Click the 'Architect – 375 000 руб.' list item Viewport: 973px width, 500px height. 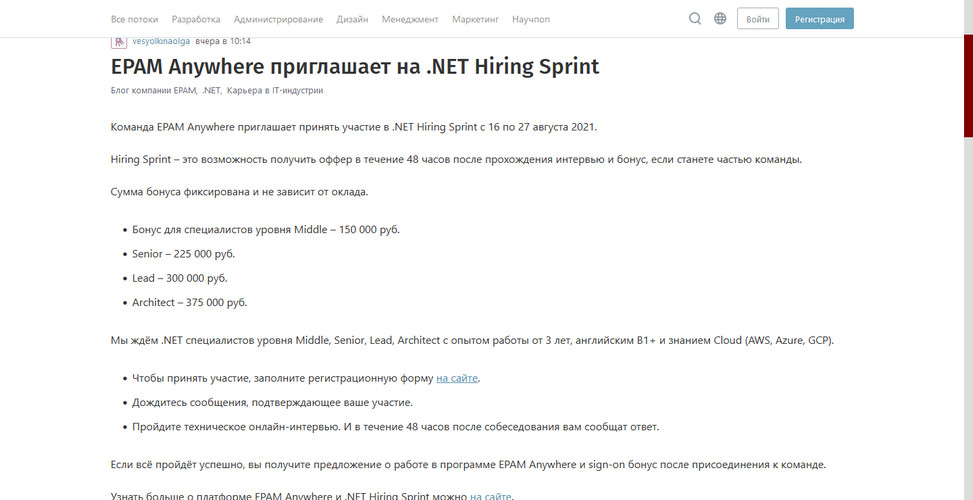click(190, 303)
